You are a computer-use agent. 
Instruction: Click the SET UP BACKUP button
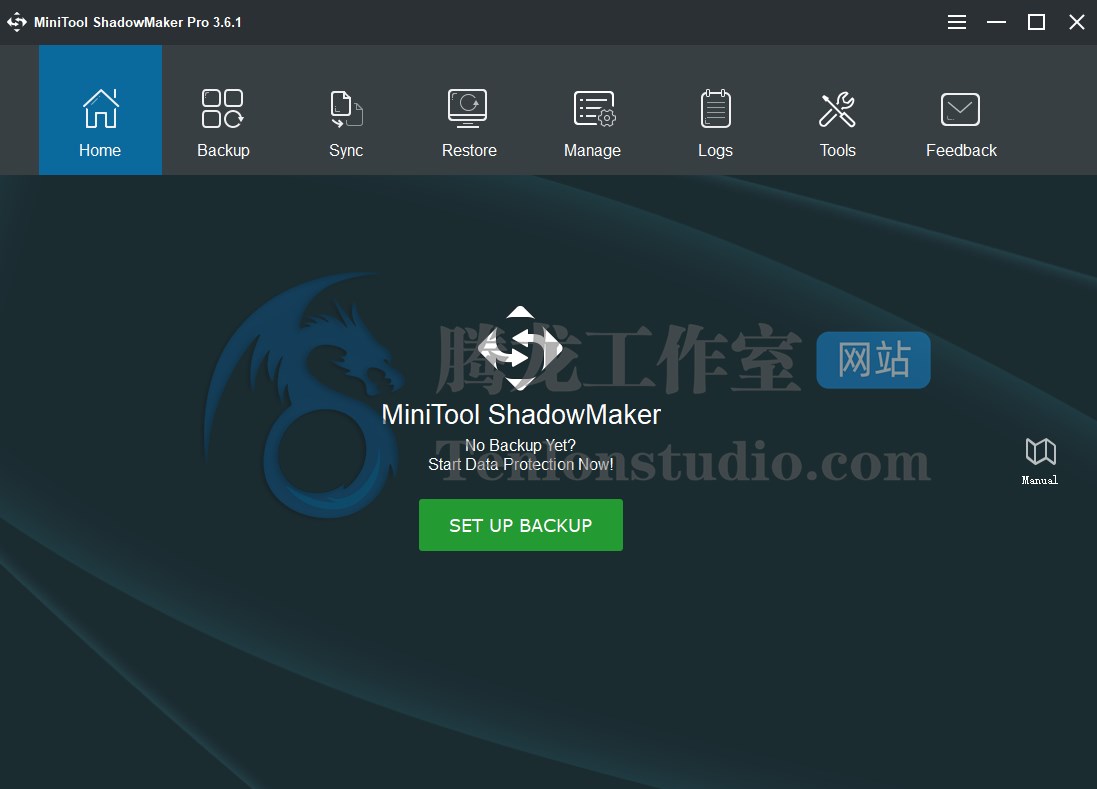point(521,525)
